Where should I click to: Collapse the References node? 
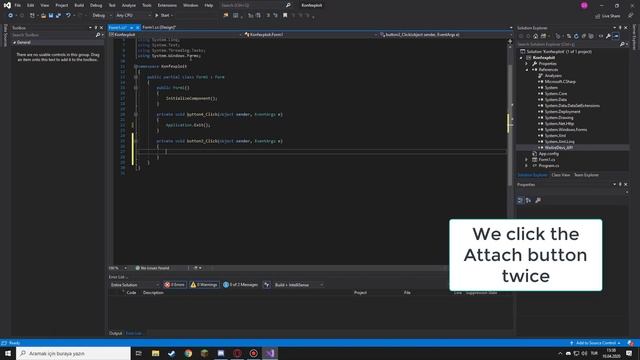click(527, 70)
